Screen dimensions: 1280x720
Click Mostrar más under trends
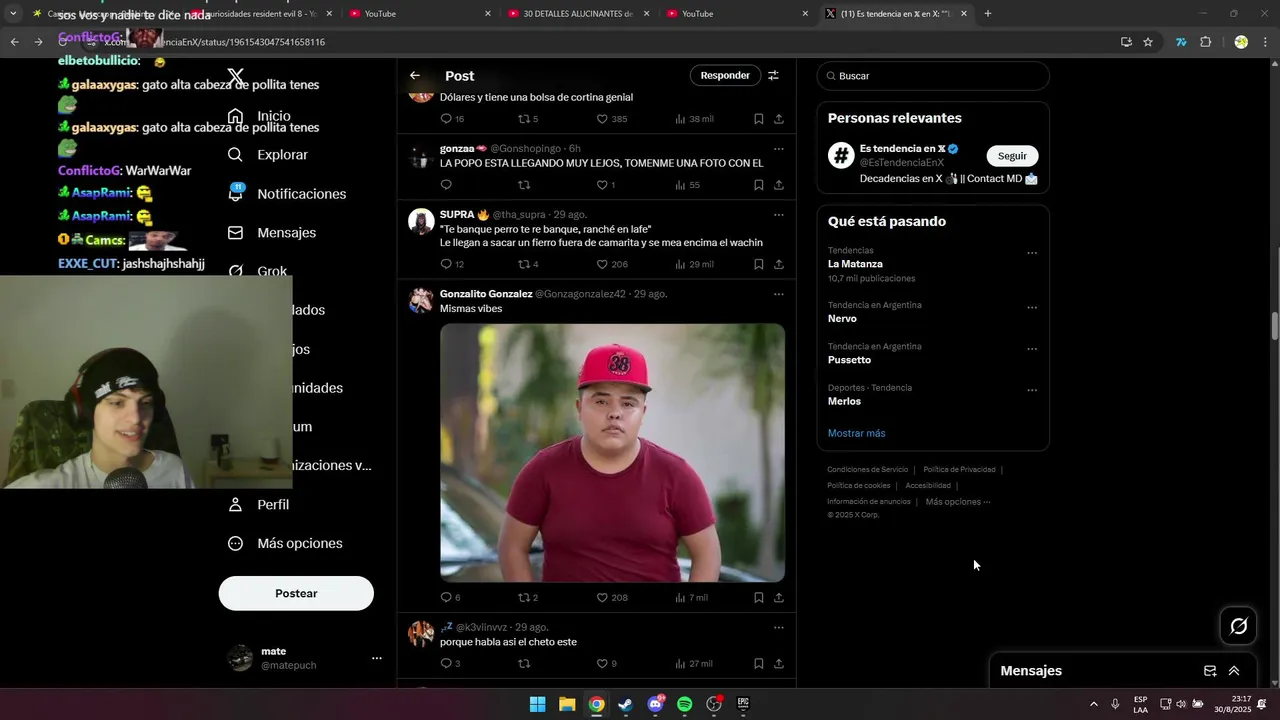[x=856, y=434]
